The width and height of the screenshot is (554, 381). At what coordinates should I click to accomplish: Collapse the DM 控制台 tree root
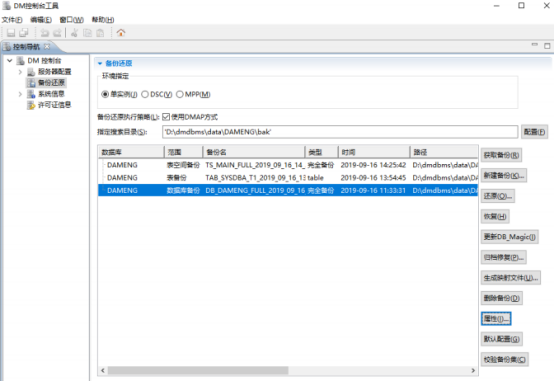pos(10,60)
